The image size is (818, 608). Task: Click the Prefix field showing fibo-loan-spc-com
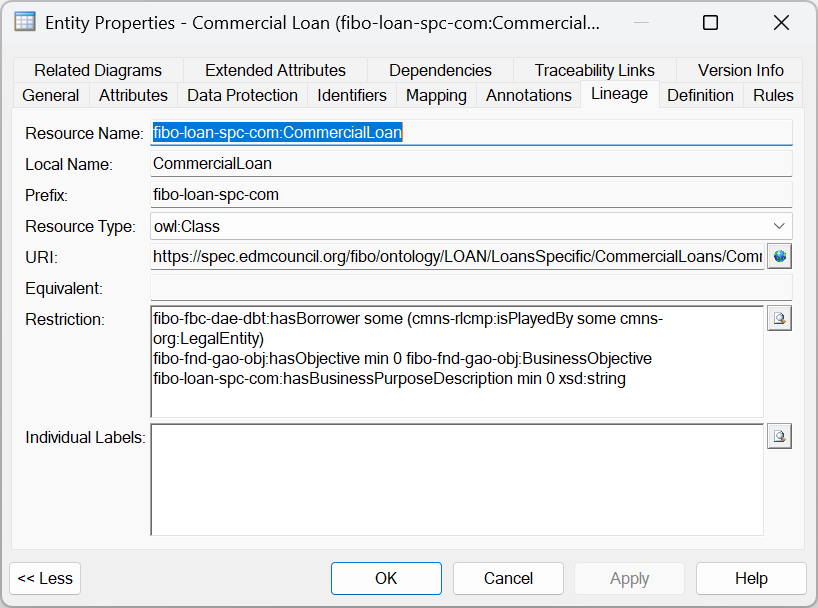tap(400, 194)
